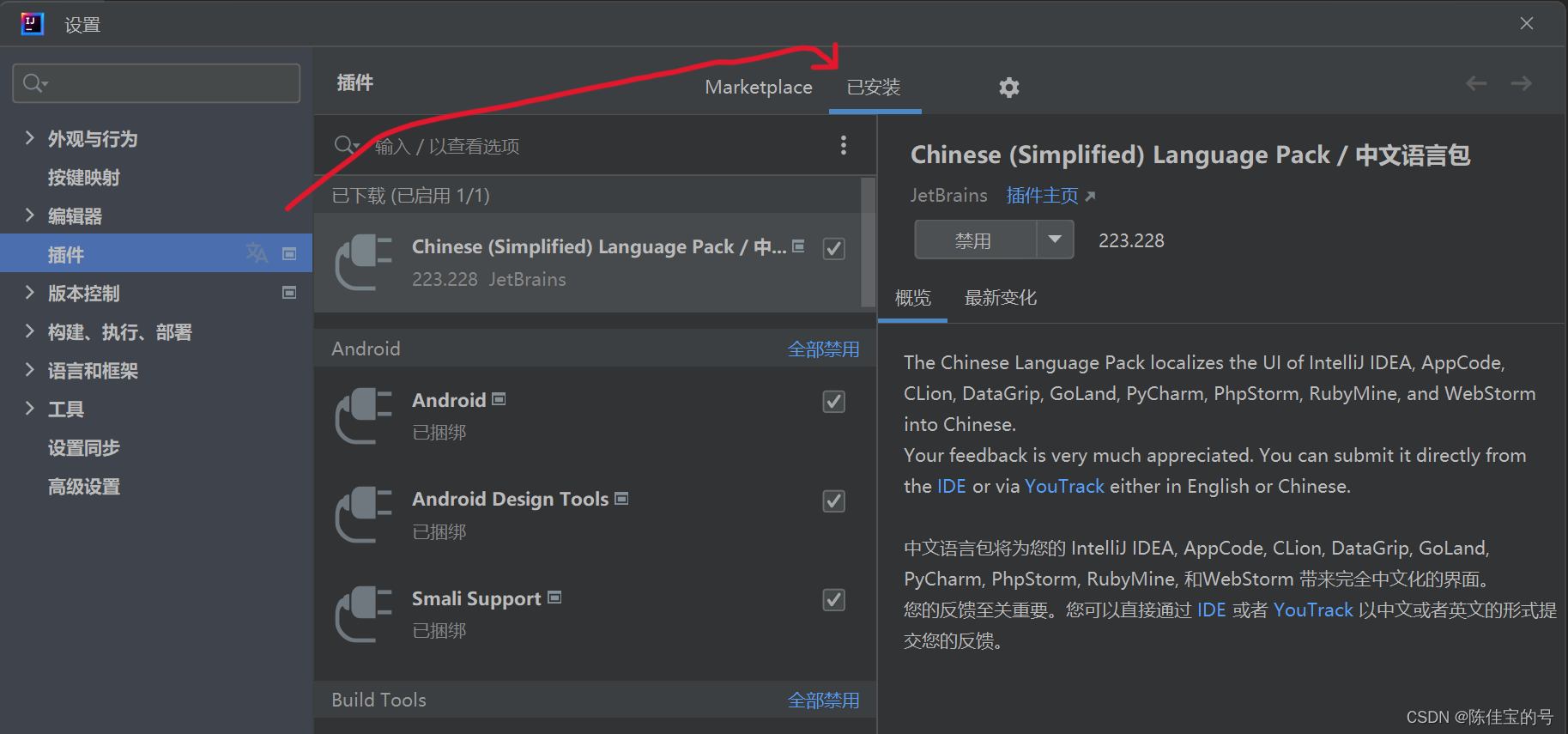The image size is (1568, 734).
Task: Click the Android plugin plug icon
Action: [364, 416]
